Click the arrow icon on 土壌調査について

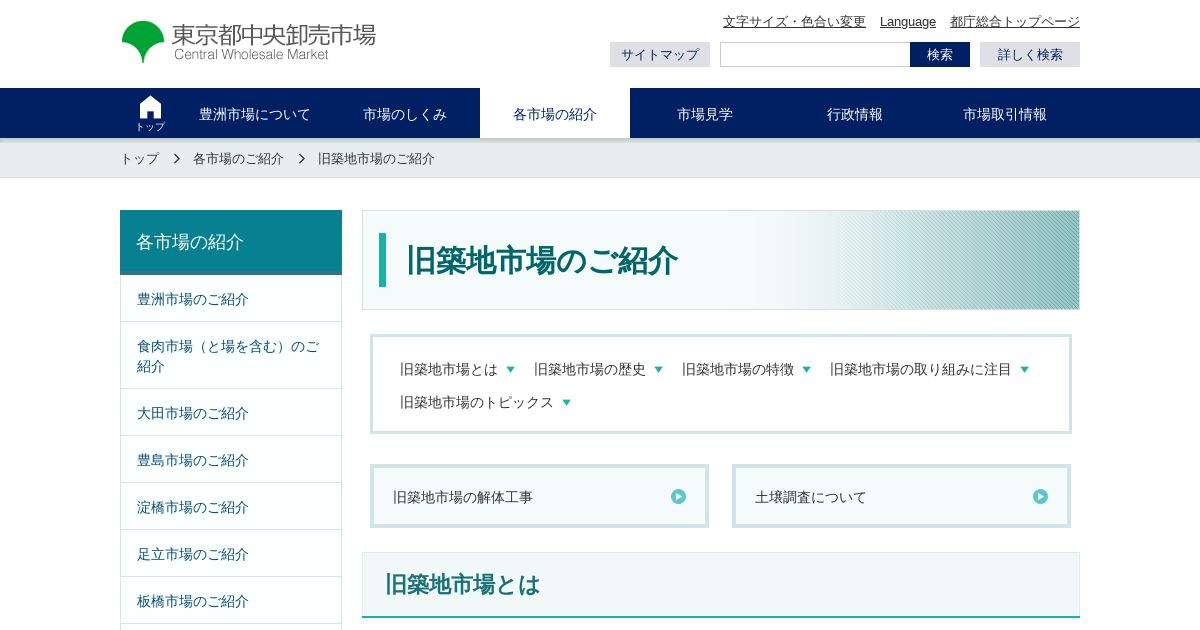(1040, 496)
